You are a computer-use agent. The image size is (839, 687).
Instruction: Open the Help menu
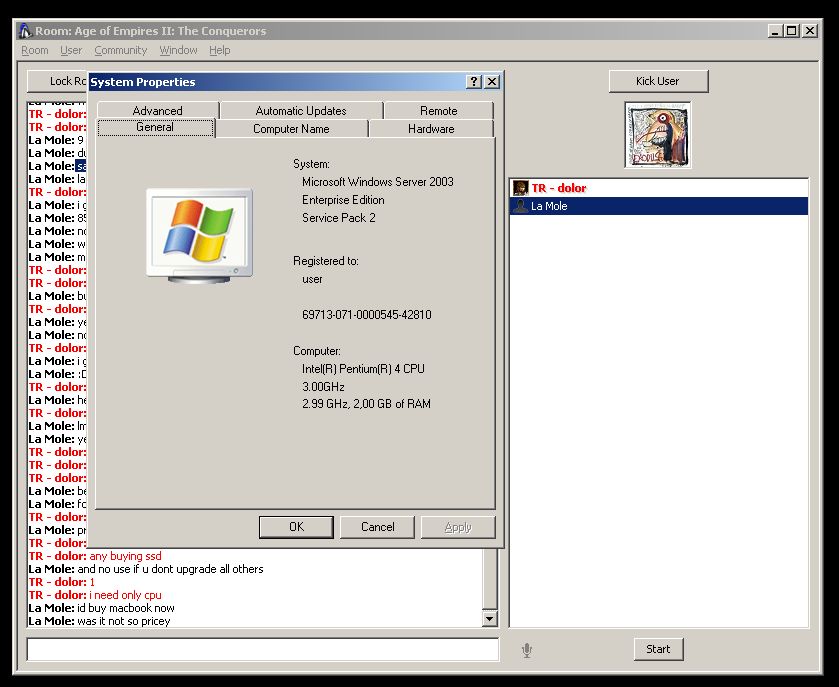tap(219, 50)
